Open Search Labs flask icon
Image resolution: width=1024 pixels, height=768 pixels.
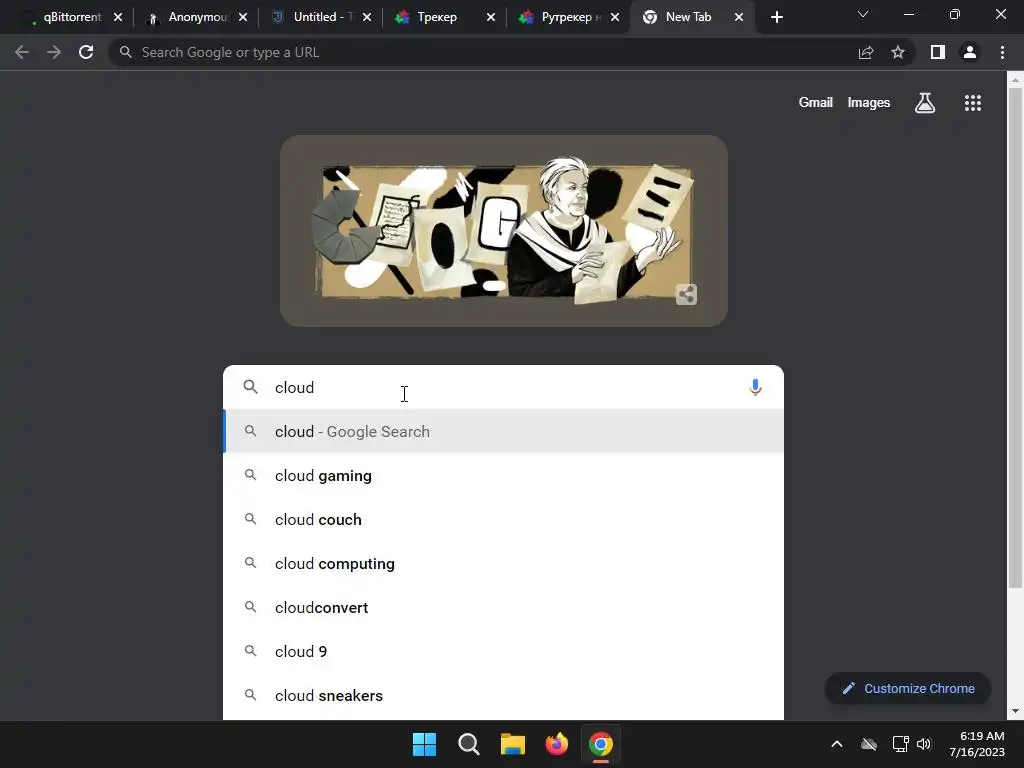[925, 103]
